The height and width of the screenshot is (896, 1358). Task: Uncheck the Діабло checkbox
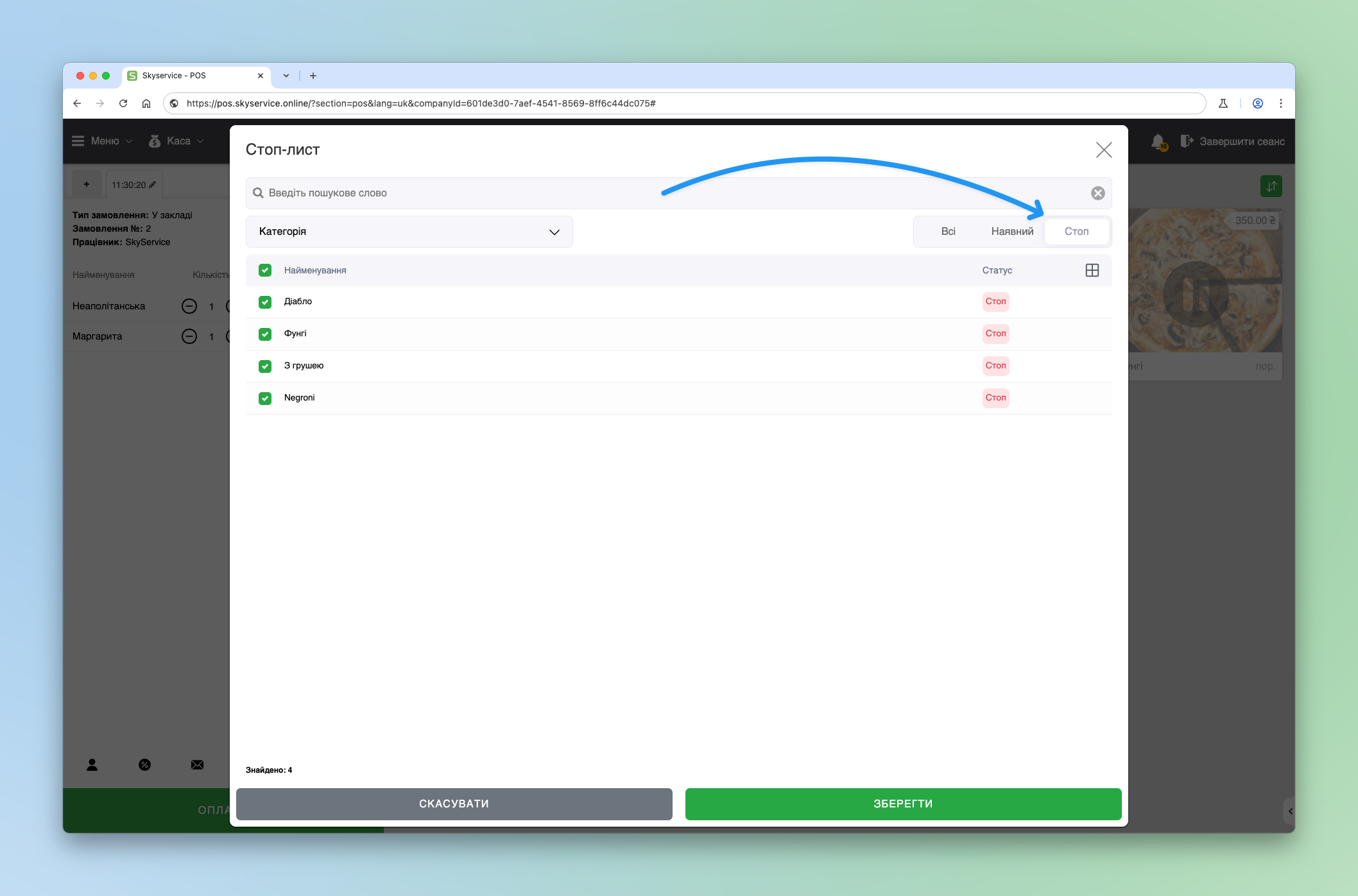pos(265,302)
